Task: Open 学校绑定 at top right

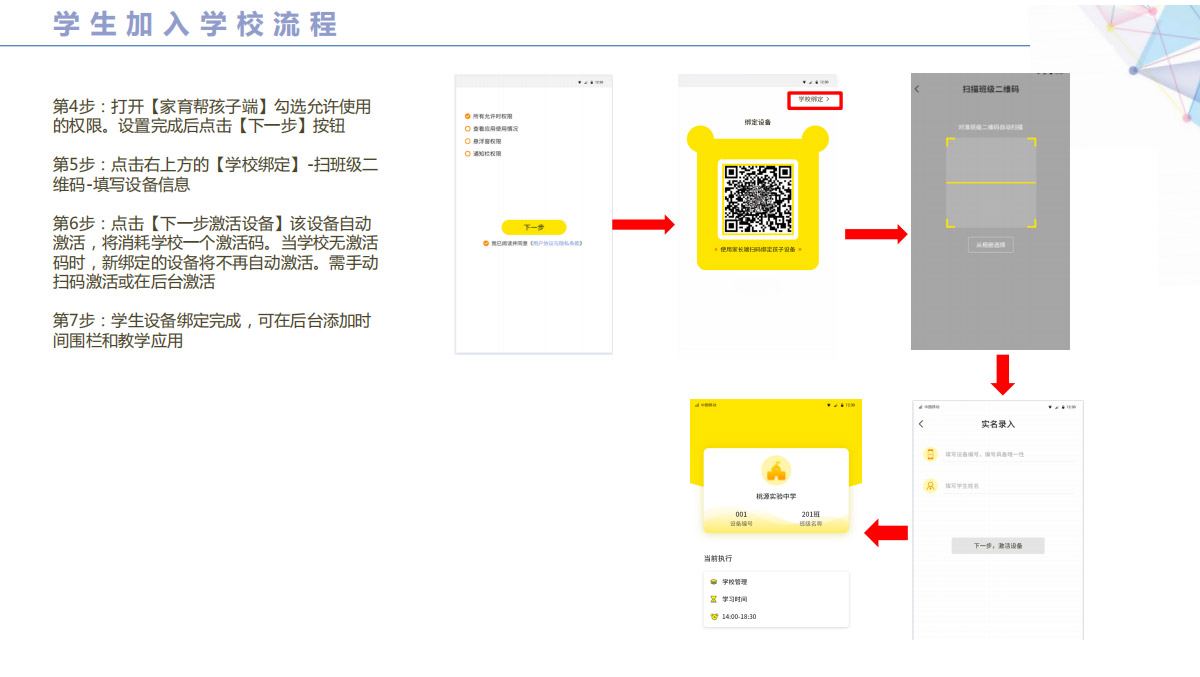Action: coord(815,100)
